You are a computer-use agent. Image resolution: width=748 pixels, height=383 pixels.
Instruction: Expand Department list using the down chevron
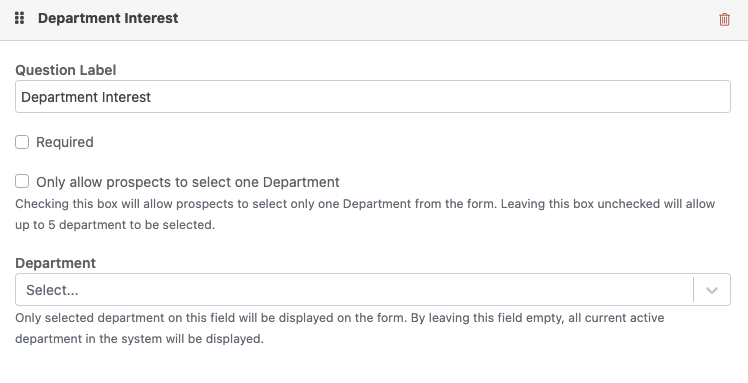pos(712,290)
